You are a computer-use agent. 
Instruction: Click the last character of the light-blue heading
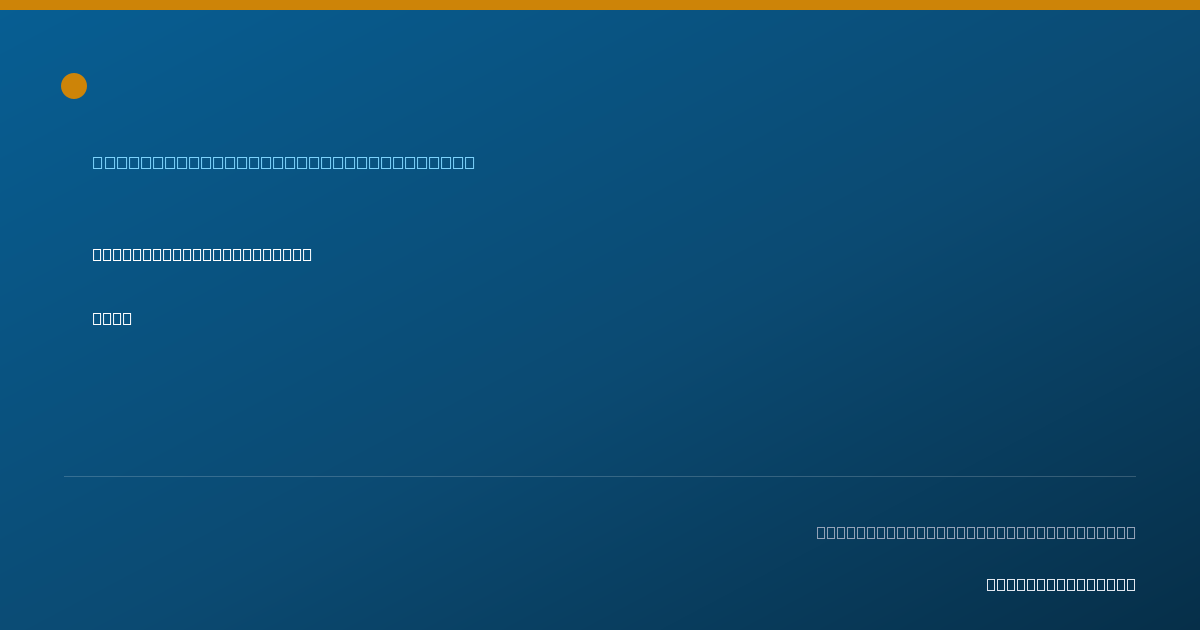point(470,162)
